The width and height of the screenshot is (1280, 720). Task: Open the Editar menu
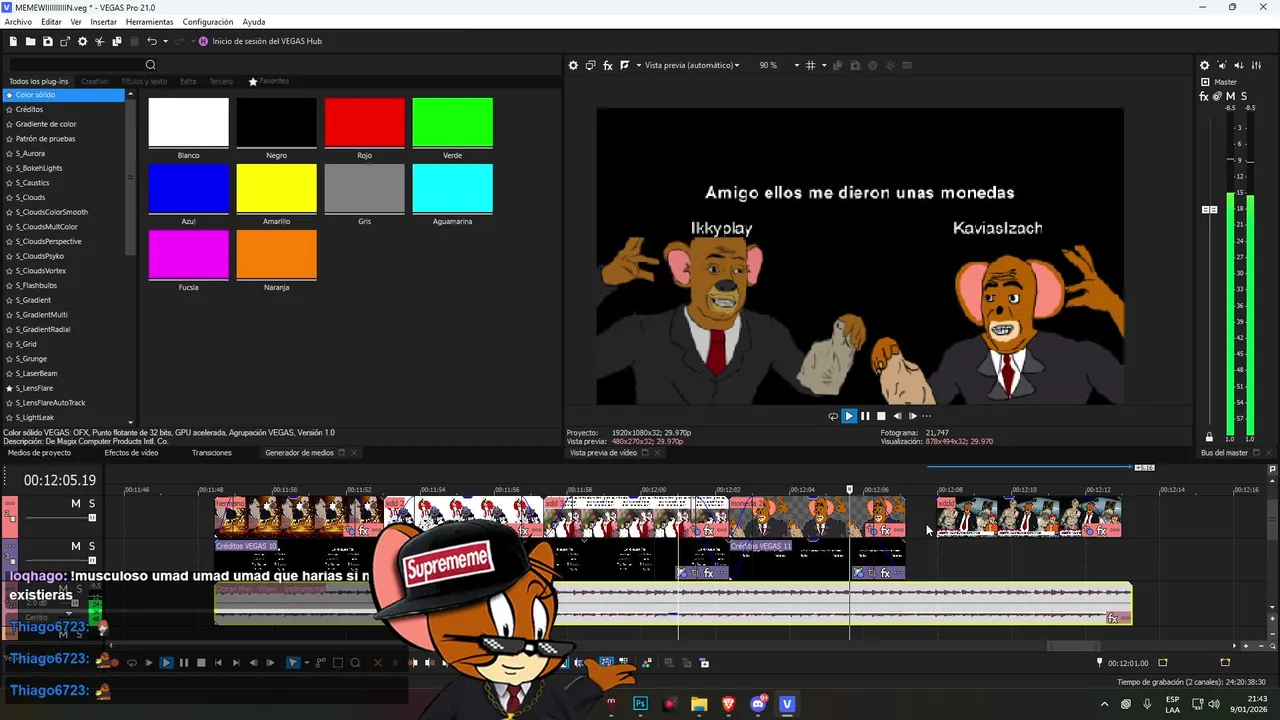tap(51, 22)
